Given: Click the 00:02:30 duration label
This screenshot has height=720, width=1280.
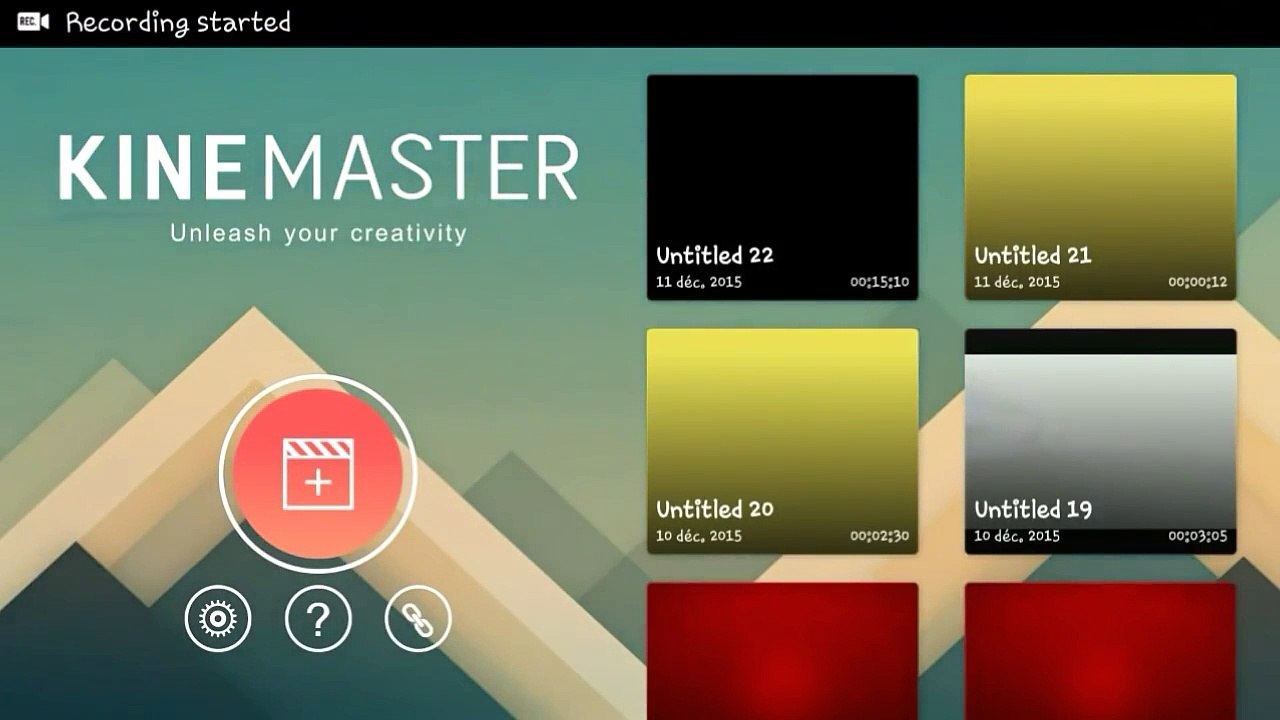Looking at the screenshot, I should click(x=880, y=536).
